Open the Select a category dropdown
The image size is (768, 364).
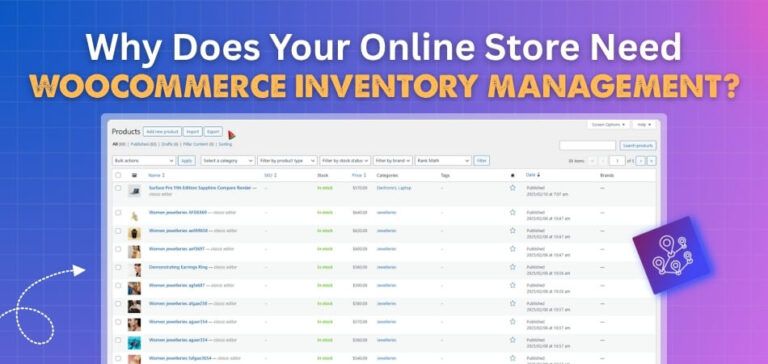coord(228,161)
